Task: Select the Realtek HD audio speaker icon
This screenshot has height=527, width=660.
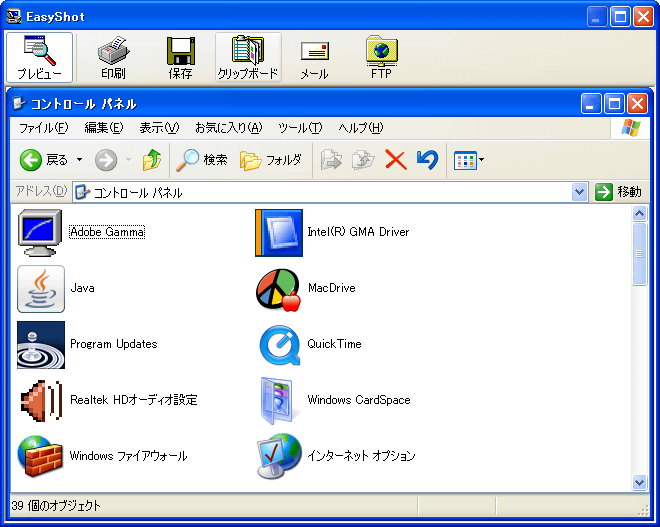Action: 41,401
